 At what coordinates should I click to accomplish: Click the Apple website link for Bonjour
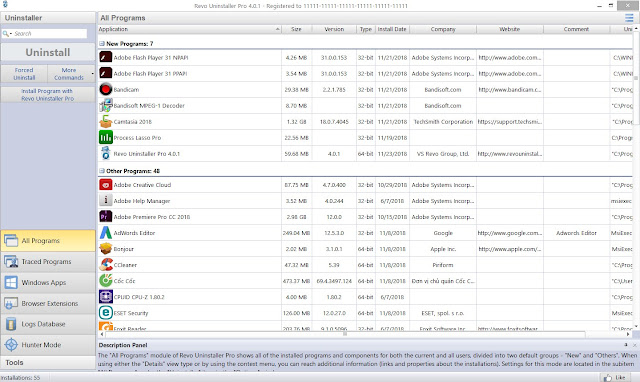pyautogui.click(x=510, y=249)
